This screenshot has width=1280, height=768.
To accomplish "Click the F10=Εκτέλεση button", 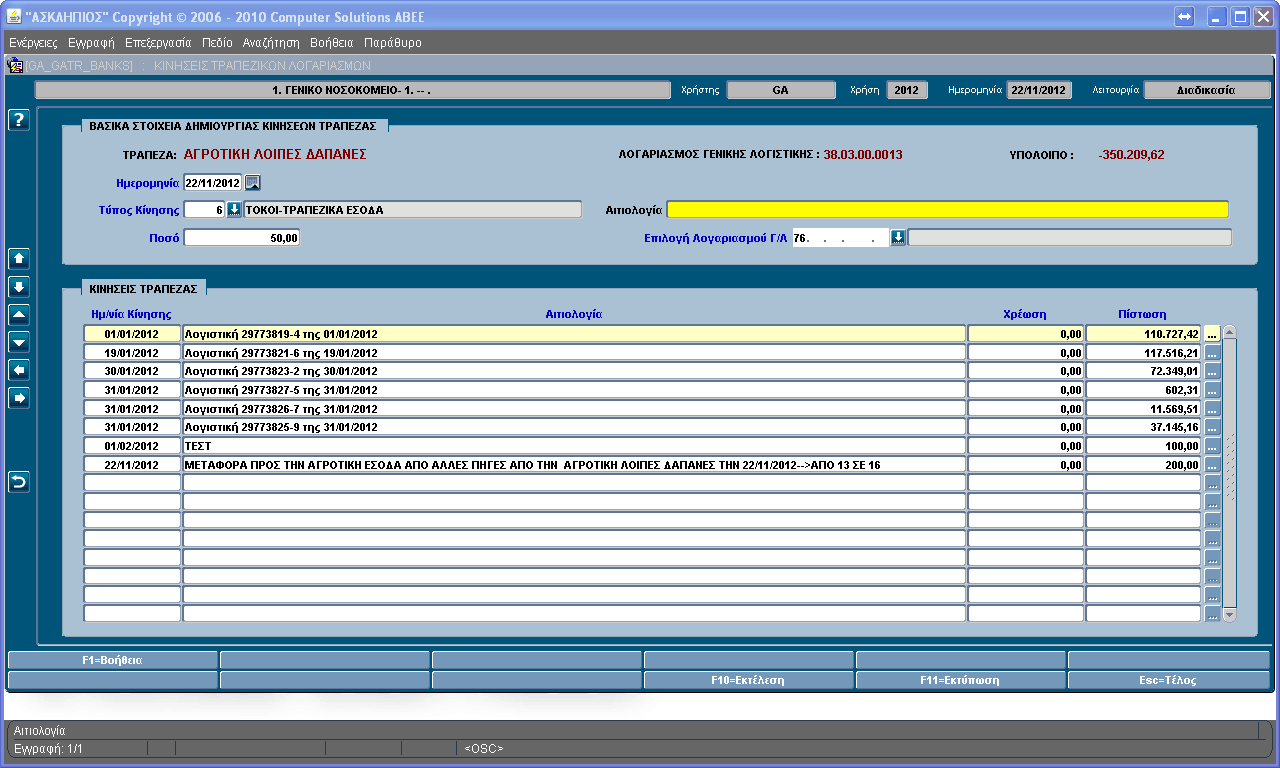I will pos(748,680).
